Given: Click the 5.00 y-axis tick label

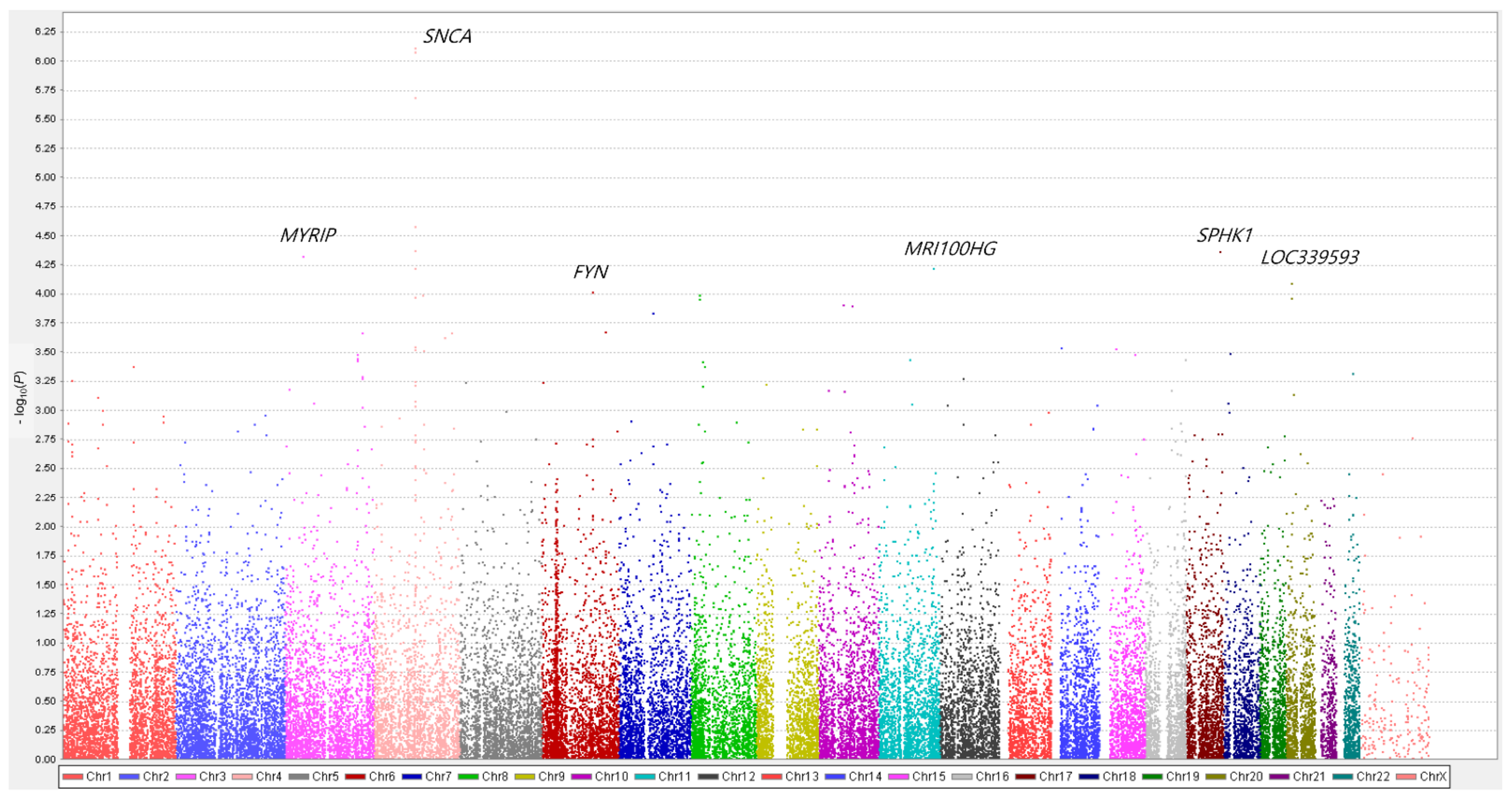Looking at the screenshot, I should pyautogui.click(x=45, y=177).
